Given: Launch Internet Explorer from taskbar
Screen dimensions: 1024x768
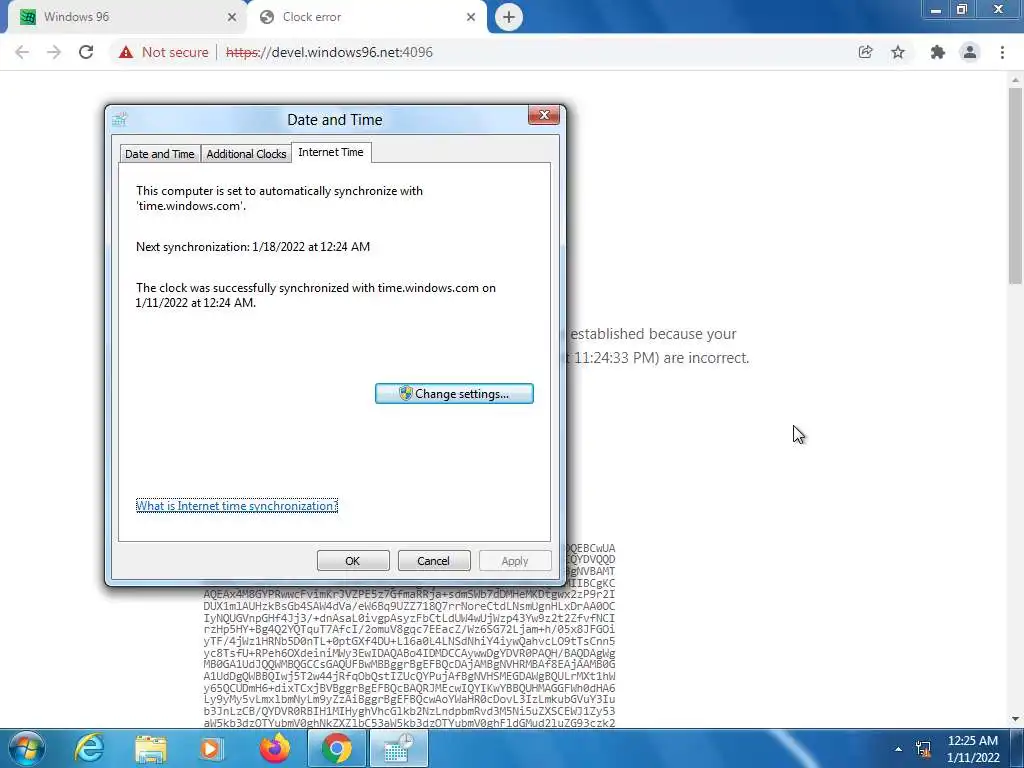Looking at the screenshot, I should click(x=89, y=749).
